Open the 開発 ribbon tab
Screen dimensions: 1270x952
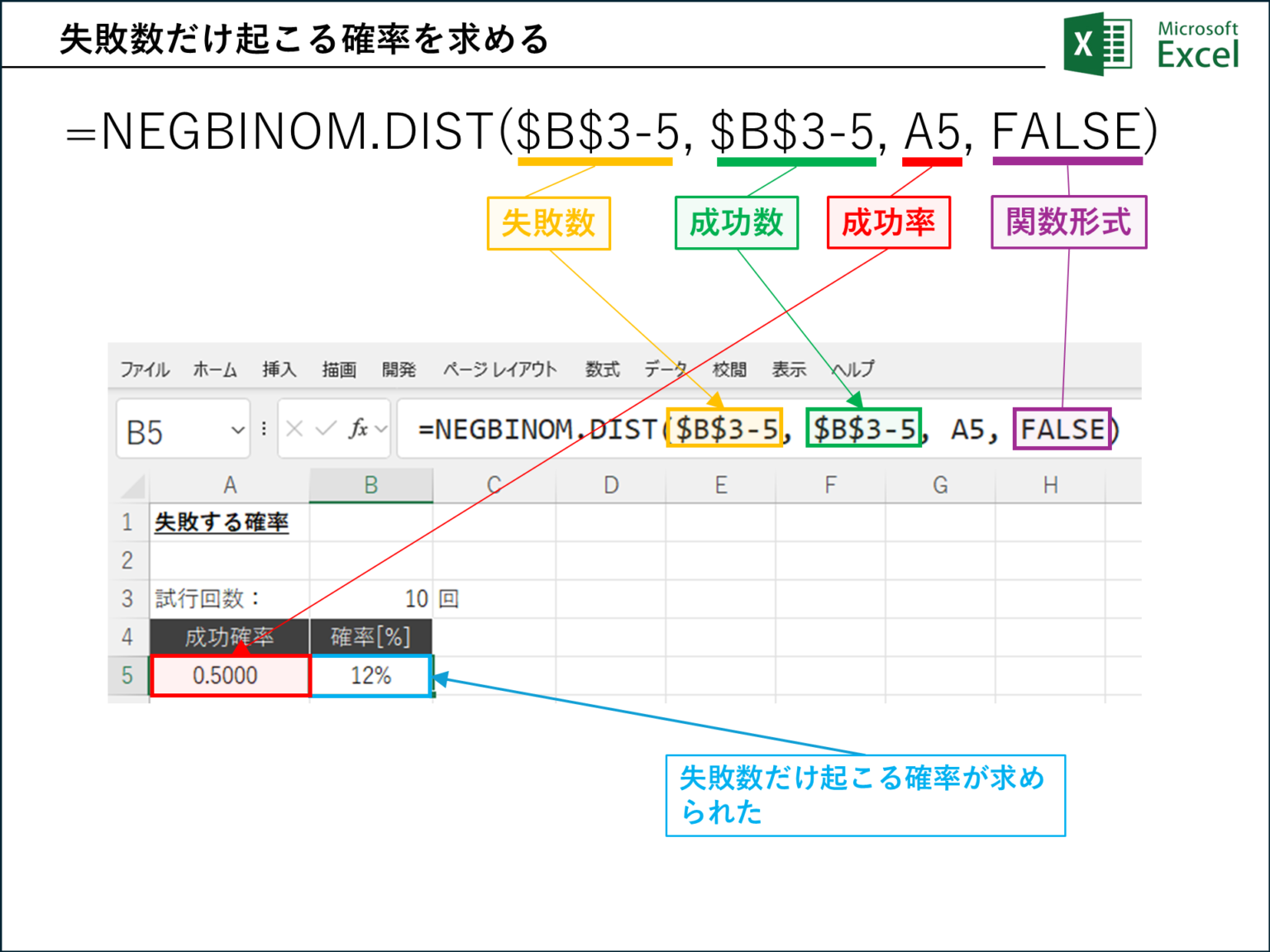[x=400, y=369]
